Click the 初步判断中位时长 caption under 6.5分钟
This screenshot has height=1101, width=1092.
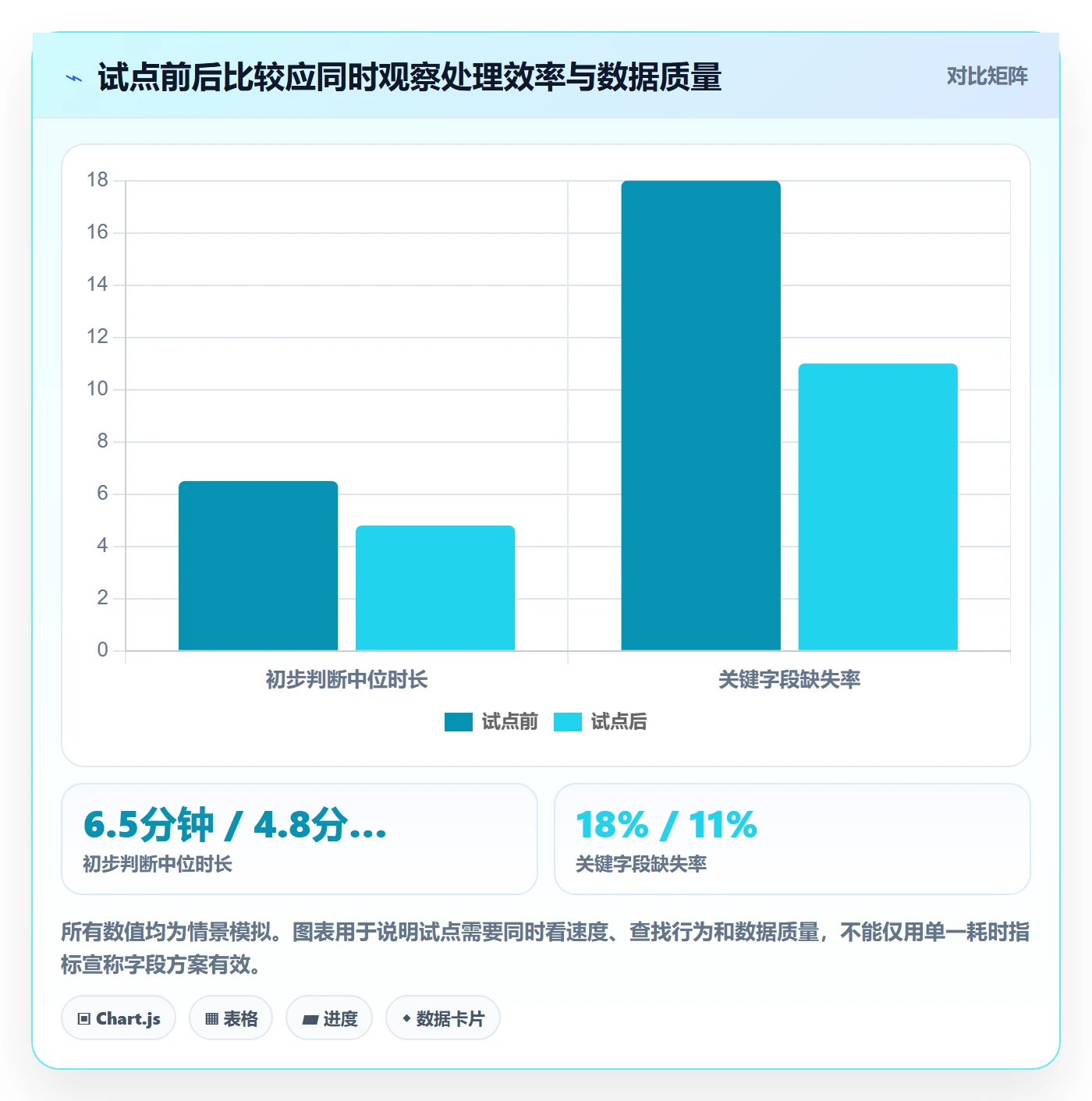click(158, 864)
